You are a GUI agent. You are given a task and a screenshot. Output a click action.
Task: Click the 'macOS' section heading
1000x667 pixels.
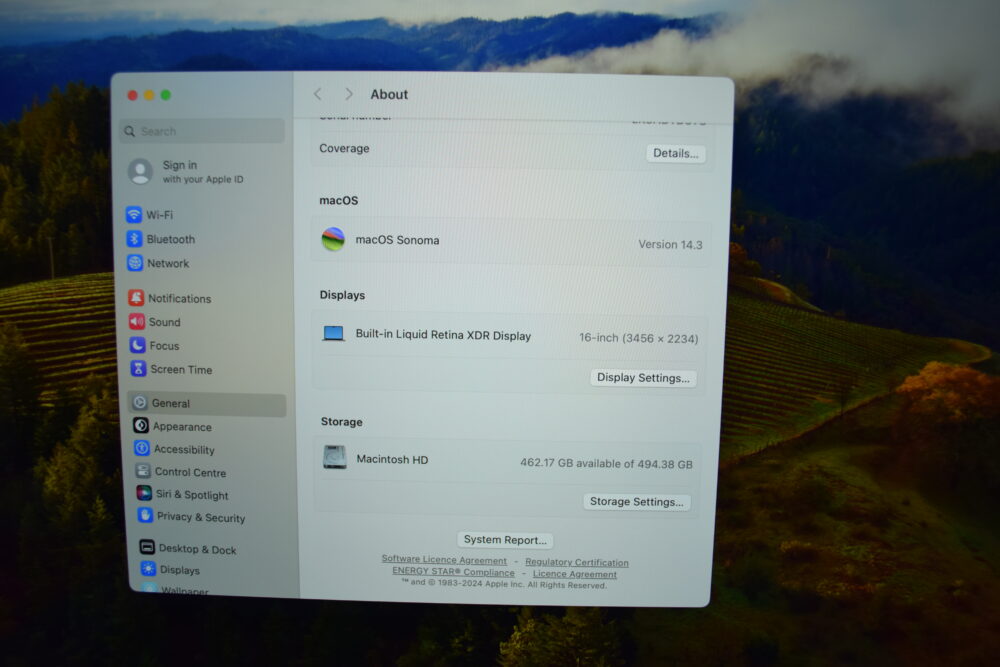pyautogui.click(x=338, y=200)
